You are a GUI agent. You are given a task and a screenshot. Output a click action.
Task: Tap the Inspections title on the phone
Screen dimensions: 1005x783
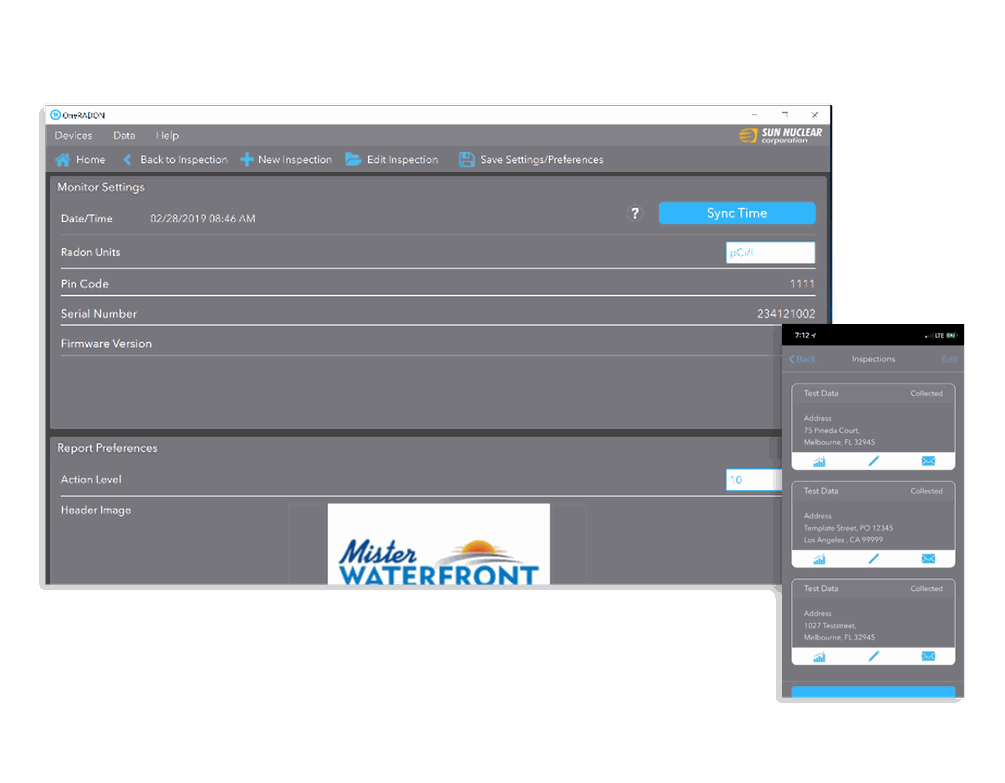[x=873, y=359]
